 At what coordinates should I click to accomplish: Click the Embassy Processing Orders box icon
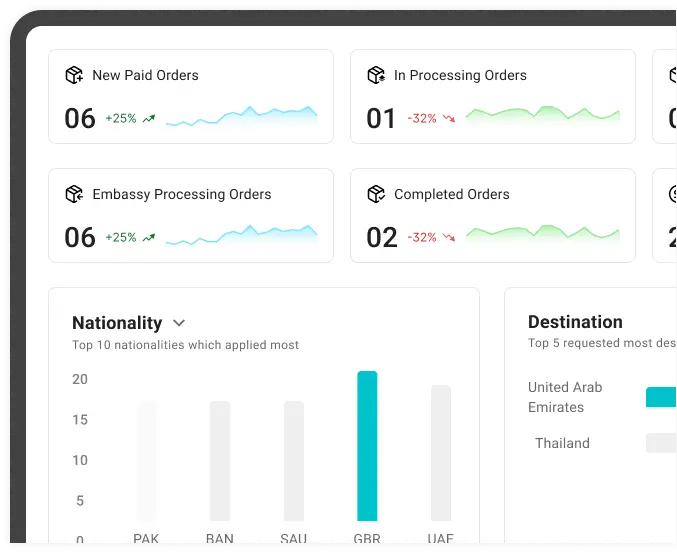pyautogui.click(x=74, y=194)
